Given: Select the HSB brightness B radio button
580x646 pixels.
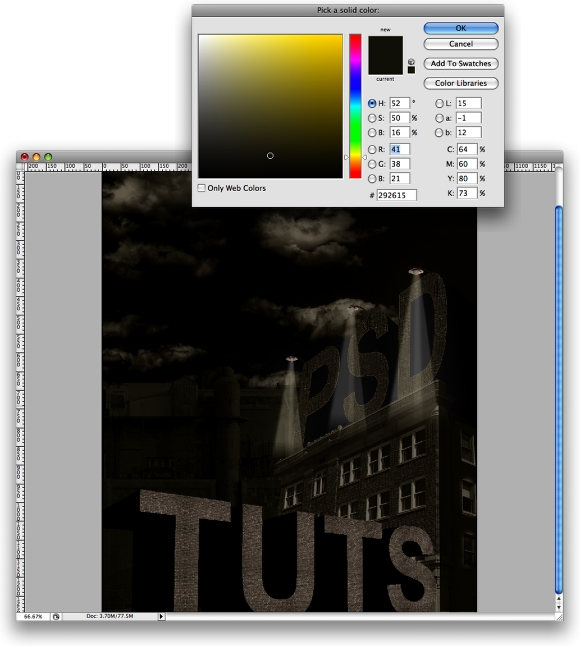Looking at the screenshot, I should 372,133.
